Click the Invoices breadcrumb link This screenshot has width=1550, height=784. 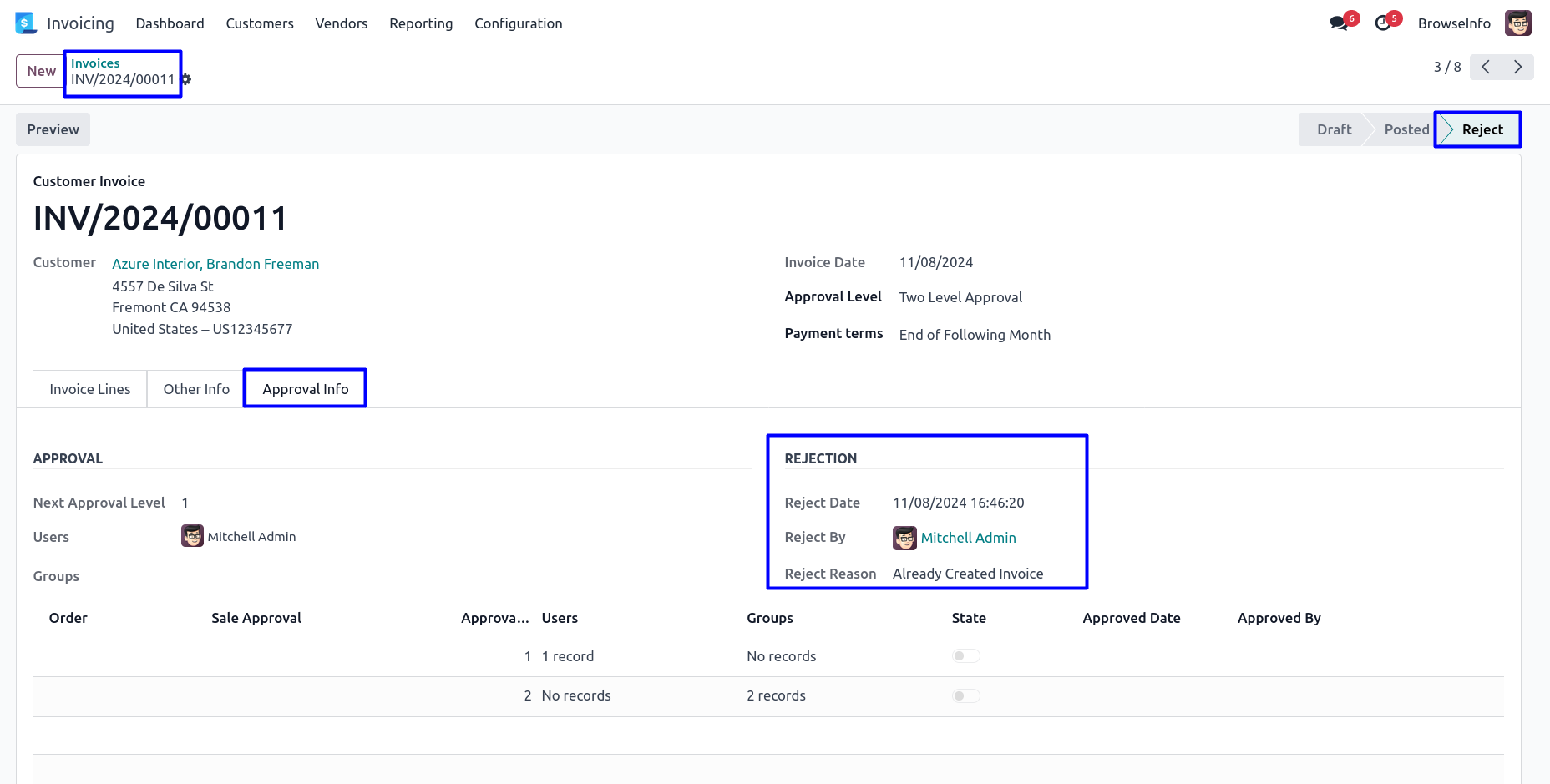[95, 63]
